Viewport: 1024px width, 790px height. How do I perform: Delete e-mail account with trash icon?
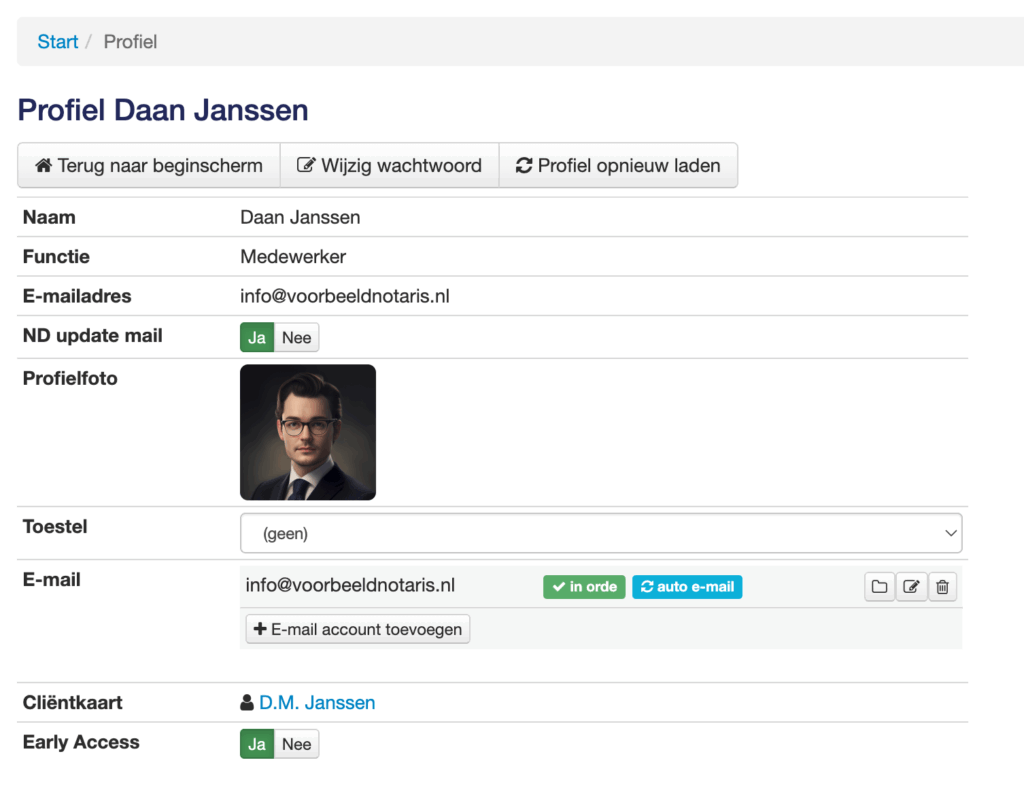pyautogui.click(x=942, y=587)
